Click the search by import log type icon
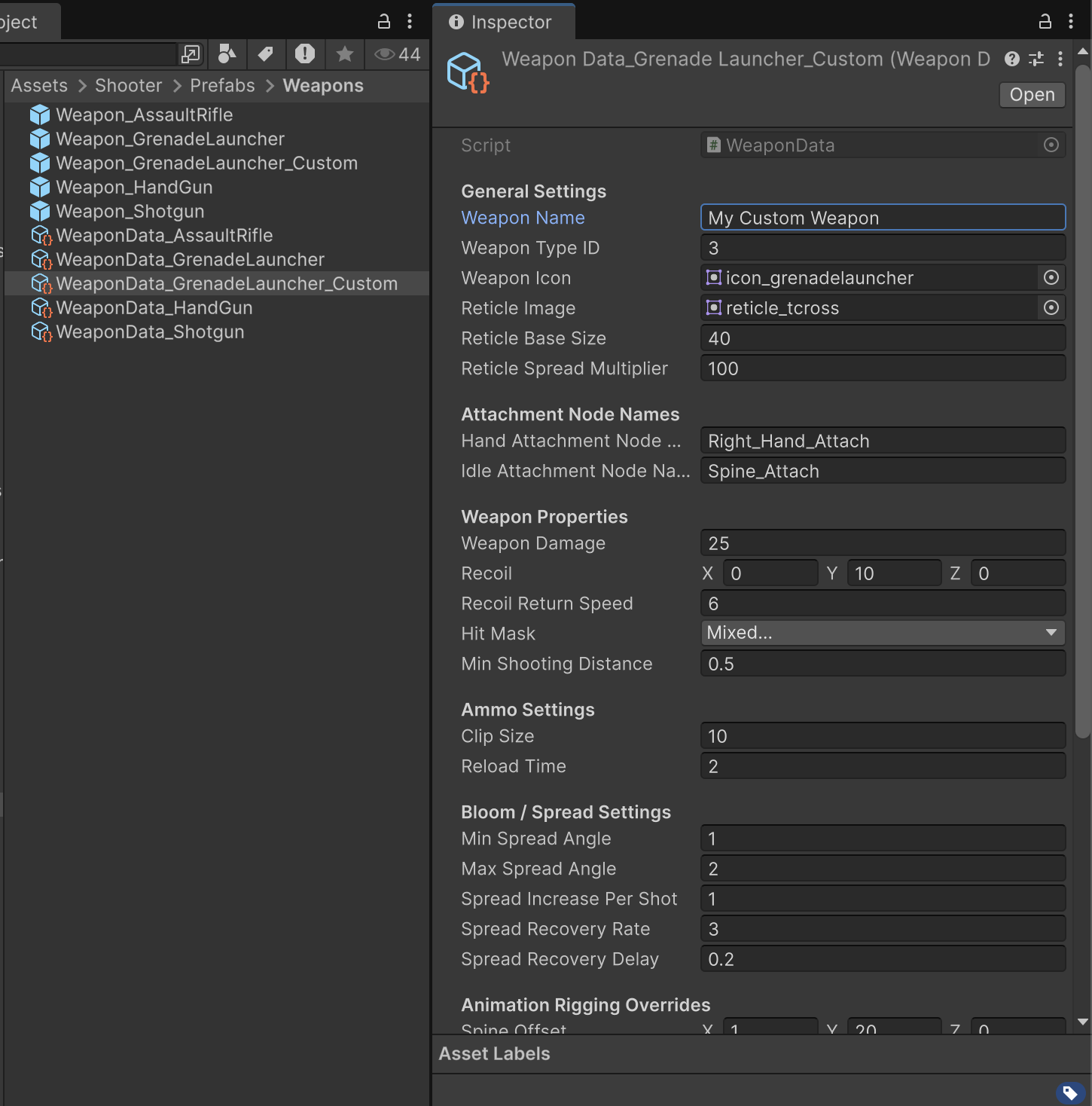Image resolution: width=1092 pixels, height=1106 pixels. click(305, 54)
